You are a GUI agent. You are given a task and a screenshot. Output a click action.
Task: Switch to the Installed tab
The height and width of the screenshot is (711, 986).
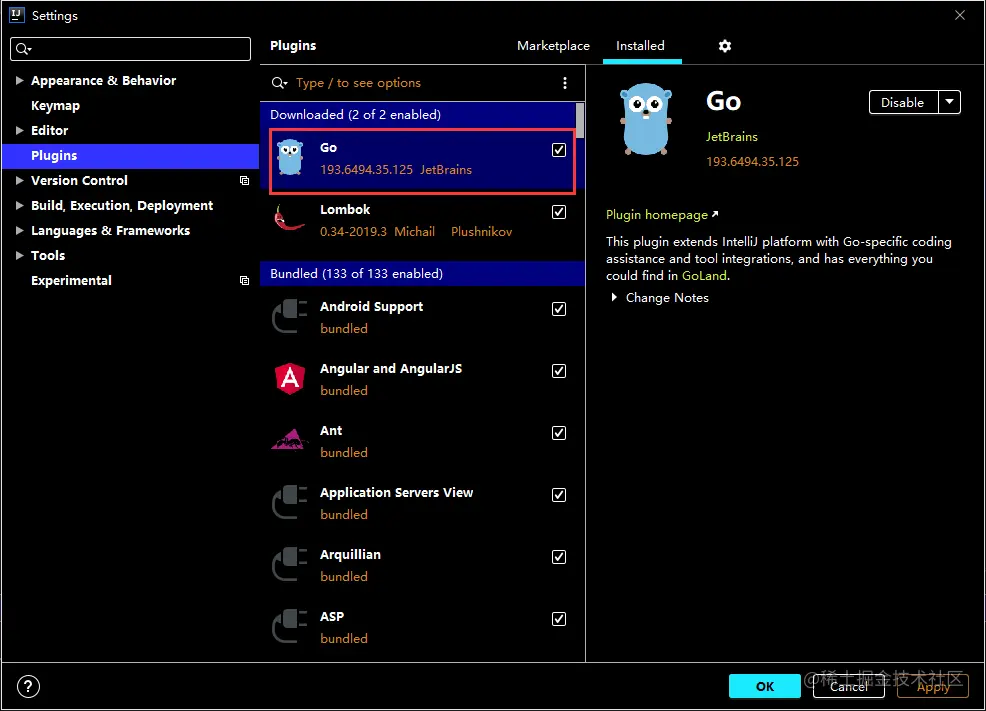coord(640,46)
